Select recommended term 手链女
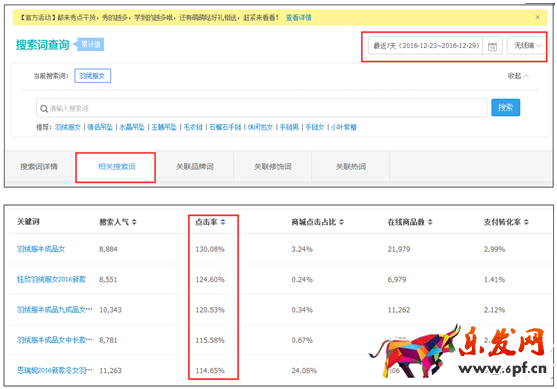557x389 pixels. pos(315,127)
